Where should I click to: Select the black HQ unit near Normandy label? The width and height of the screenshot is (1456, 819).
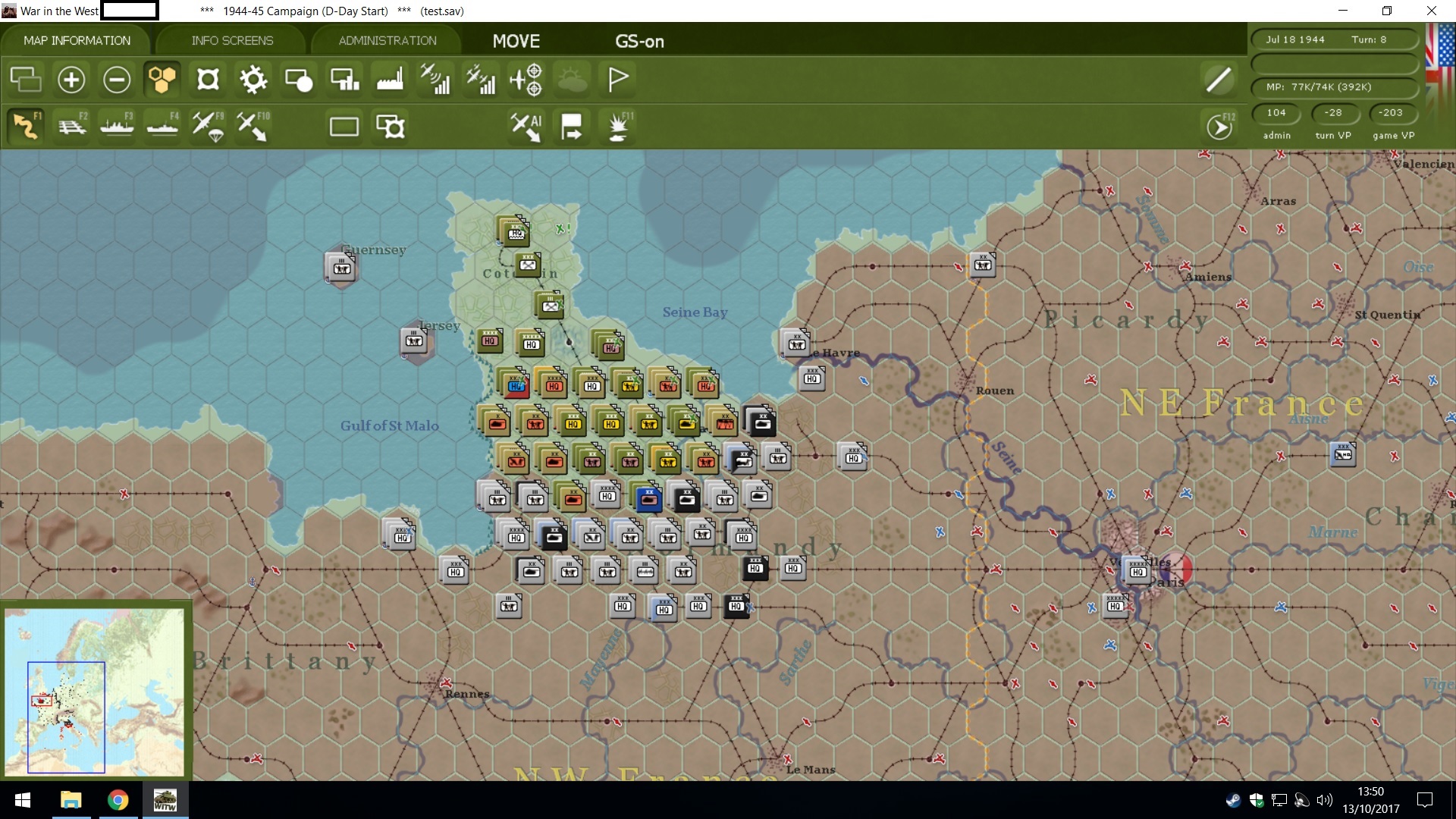tap(755, 568)
